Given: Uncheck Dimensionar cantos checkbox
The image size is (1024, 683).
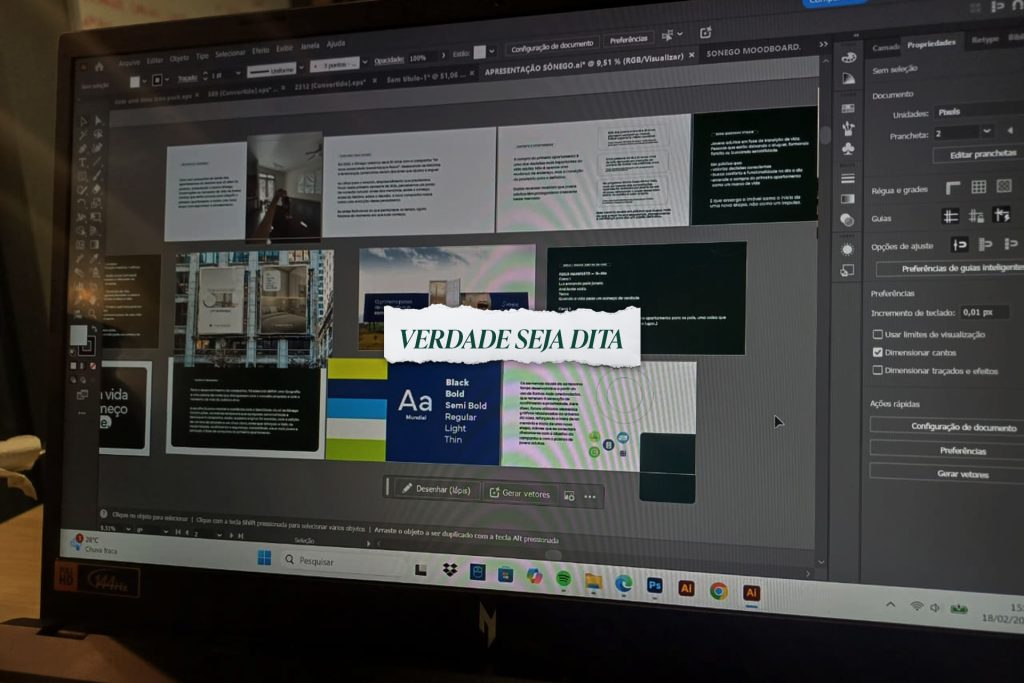Looking at the screenshot, I should tap(877, 352).
